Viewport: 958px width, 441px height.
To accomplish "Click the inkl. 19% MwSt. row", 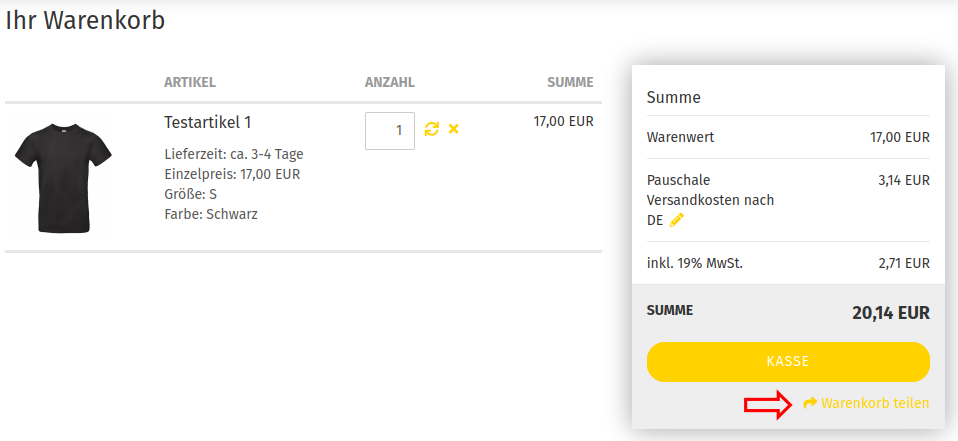I will coord(788,263).
